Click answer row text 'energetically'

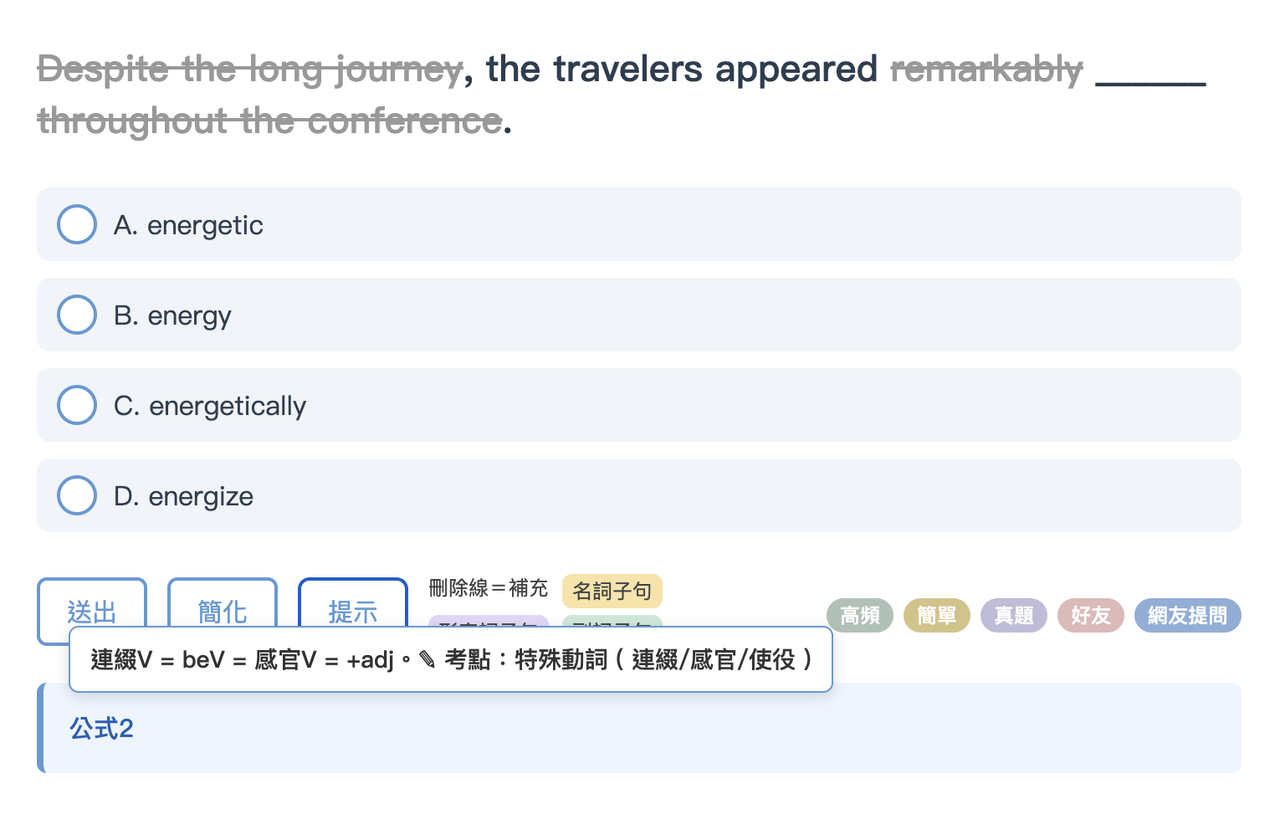(228, 406)
